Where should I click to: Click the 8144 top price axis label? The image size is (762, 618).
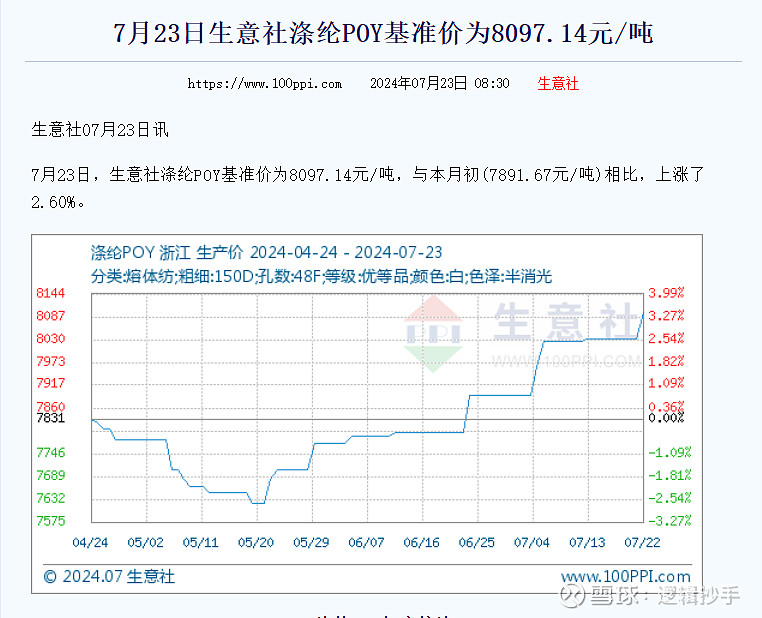pos(51,293)
